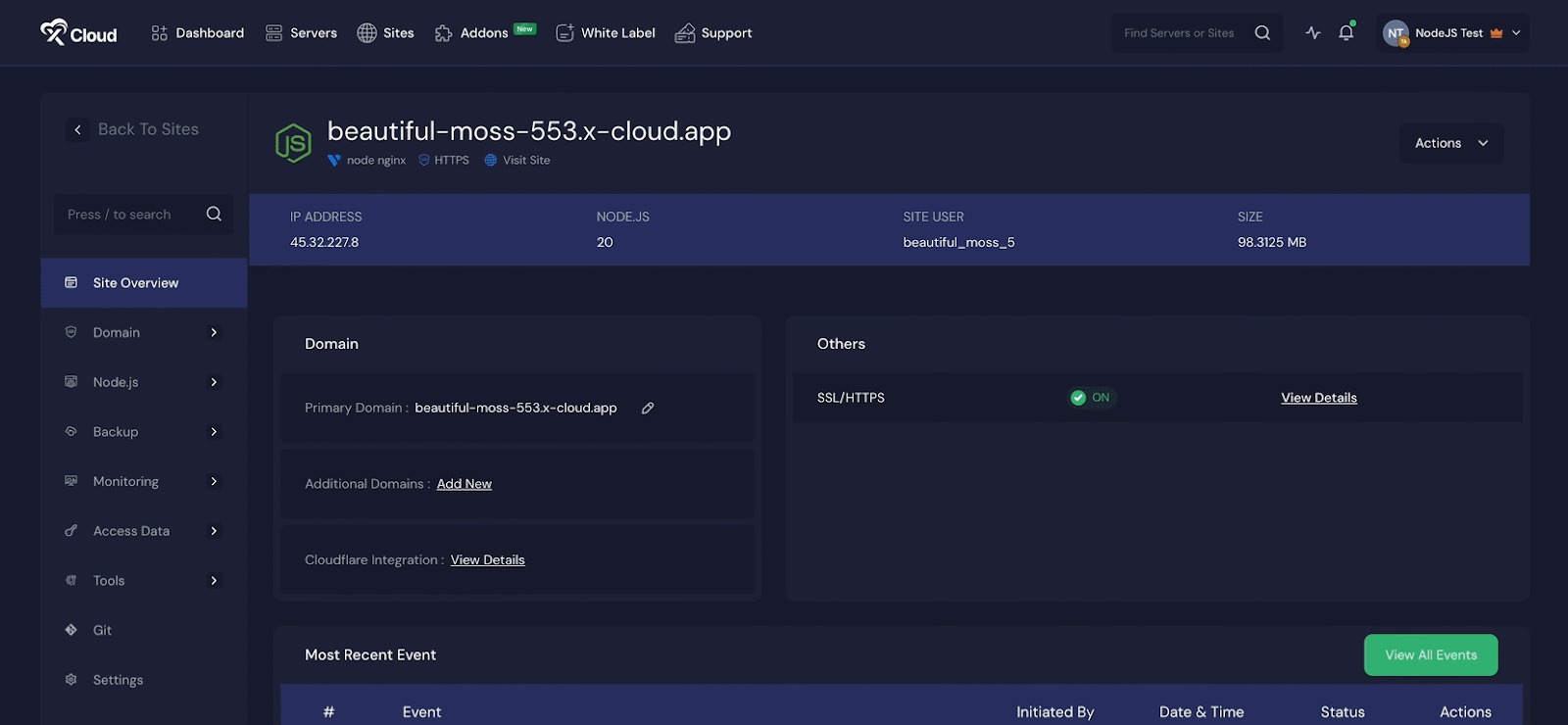Click the Backup sidebar icon

[71, 431]
